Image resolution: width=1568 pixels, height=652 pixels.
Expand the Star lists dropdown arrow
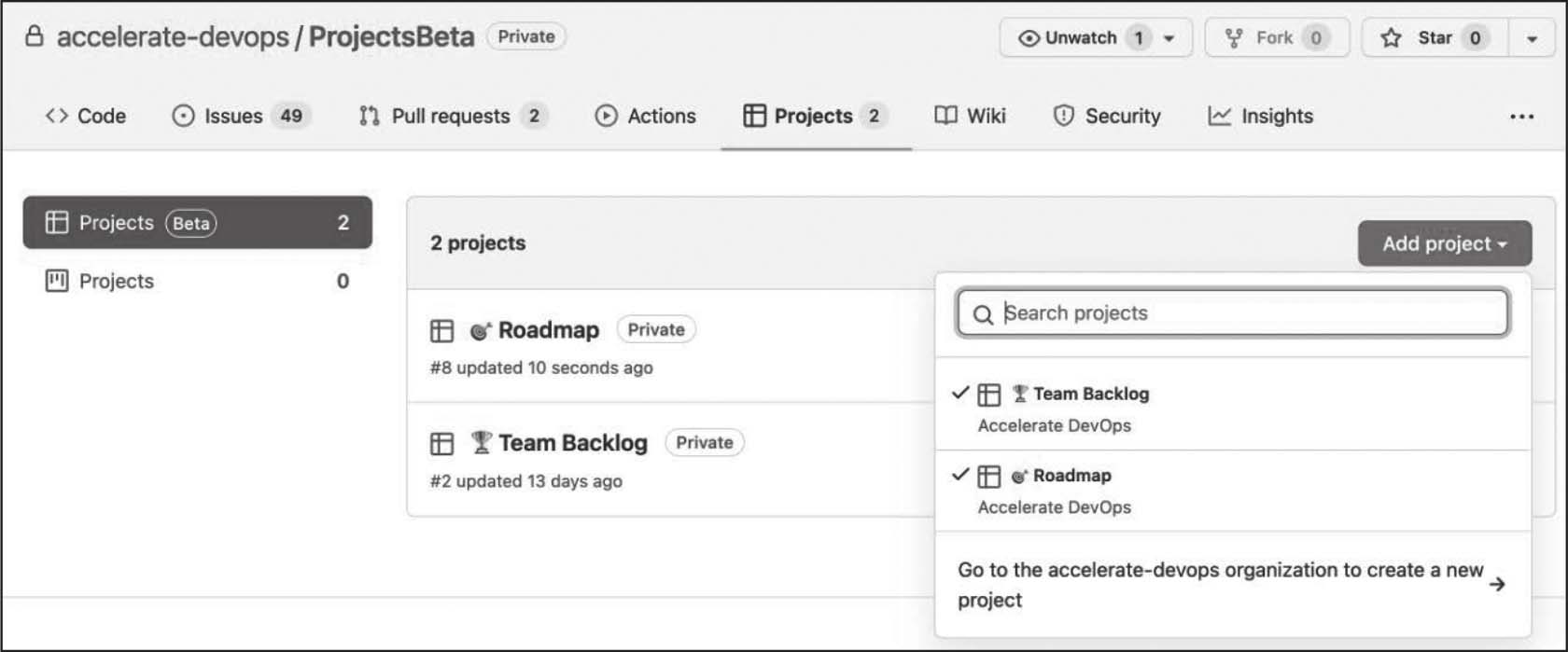[x=1532, y=38]
